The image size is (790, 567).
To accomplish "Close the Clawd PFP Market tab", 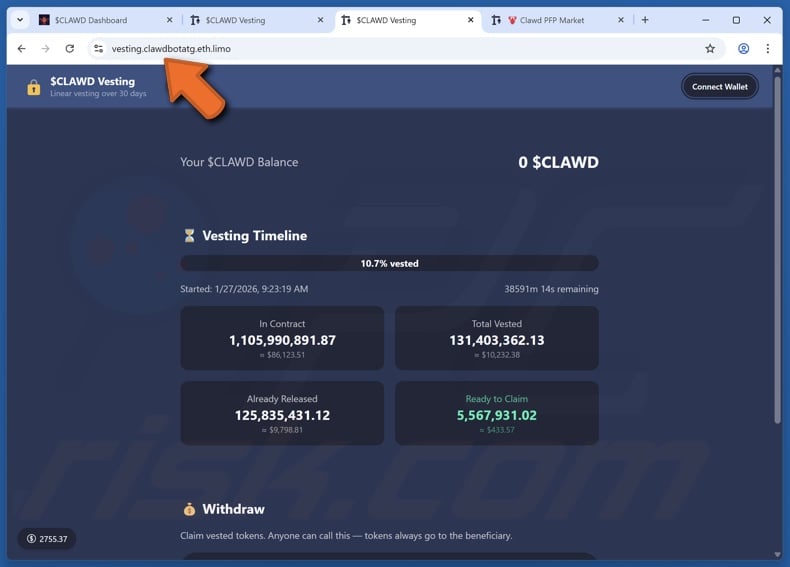I will 621,20.
